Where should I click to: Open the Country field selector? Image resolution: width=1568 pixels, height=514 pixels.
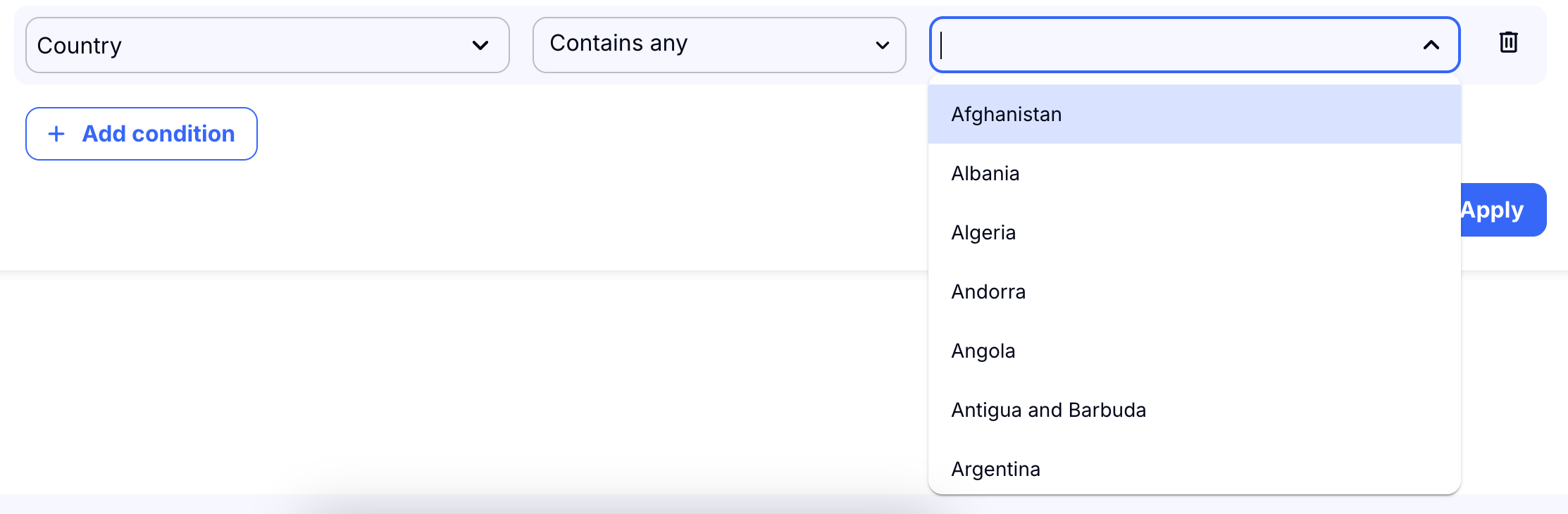click(268, 46)
